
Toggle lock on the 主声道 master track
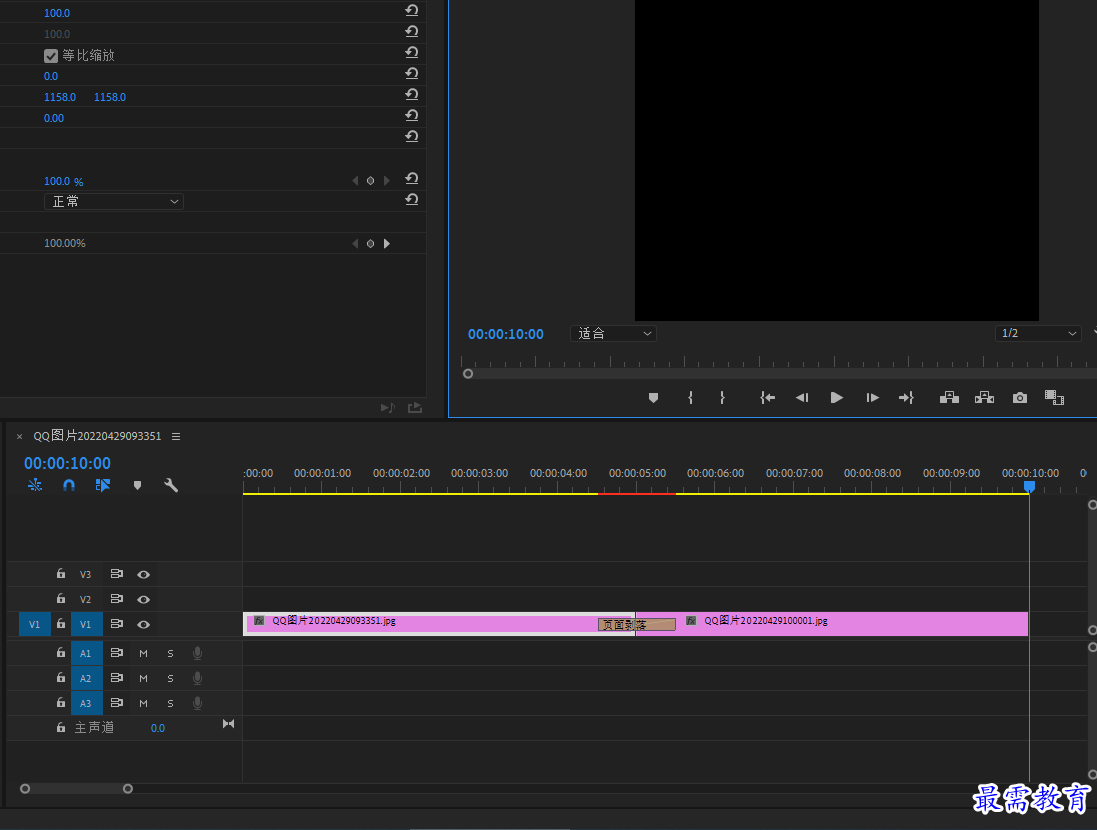[x=61, y=728]
